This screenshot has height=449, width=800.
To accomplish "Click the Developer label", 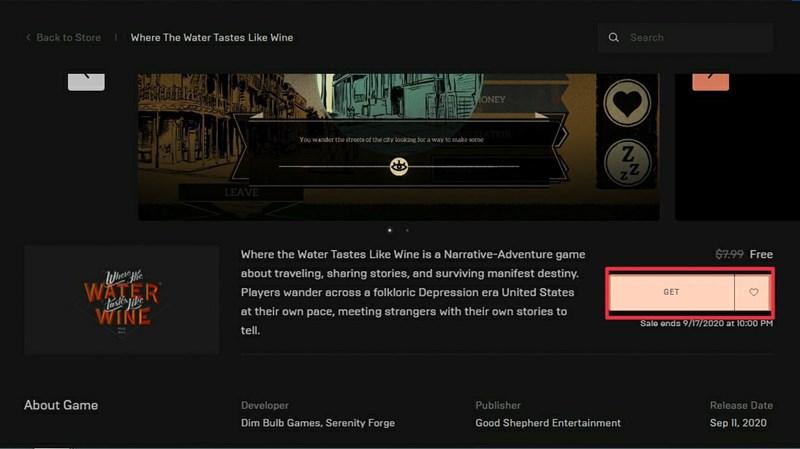I will click(x=265, y=406).
